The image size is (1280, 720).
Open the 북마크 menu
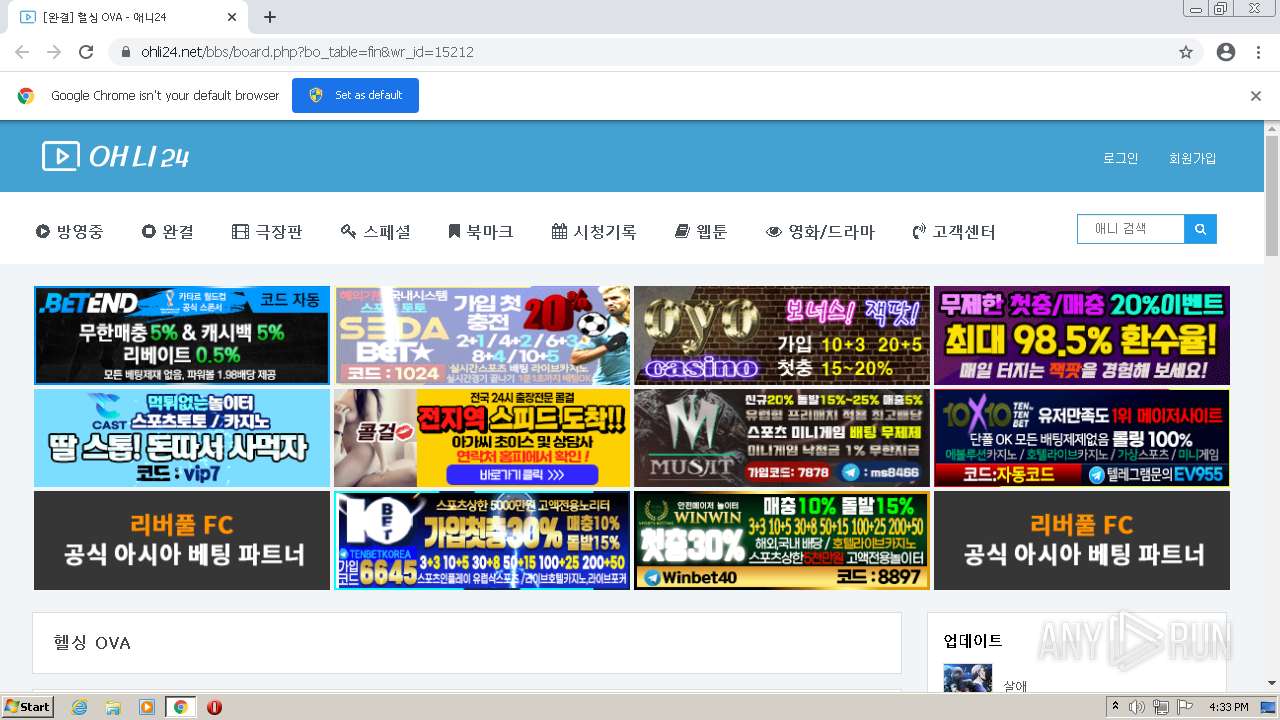coord(481,231)
